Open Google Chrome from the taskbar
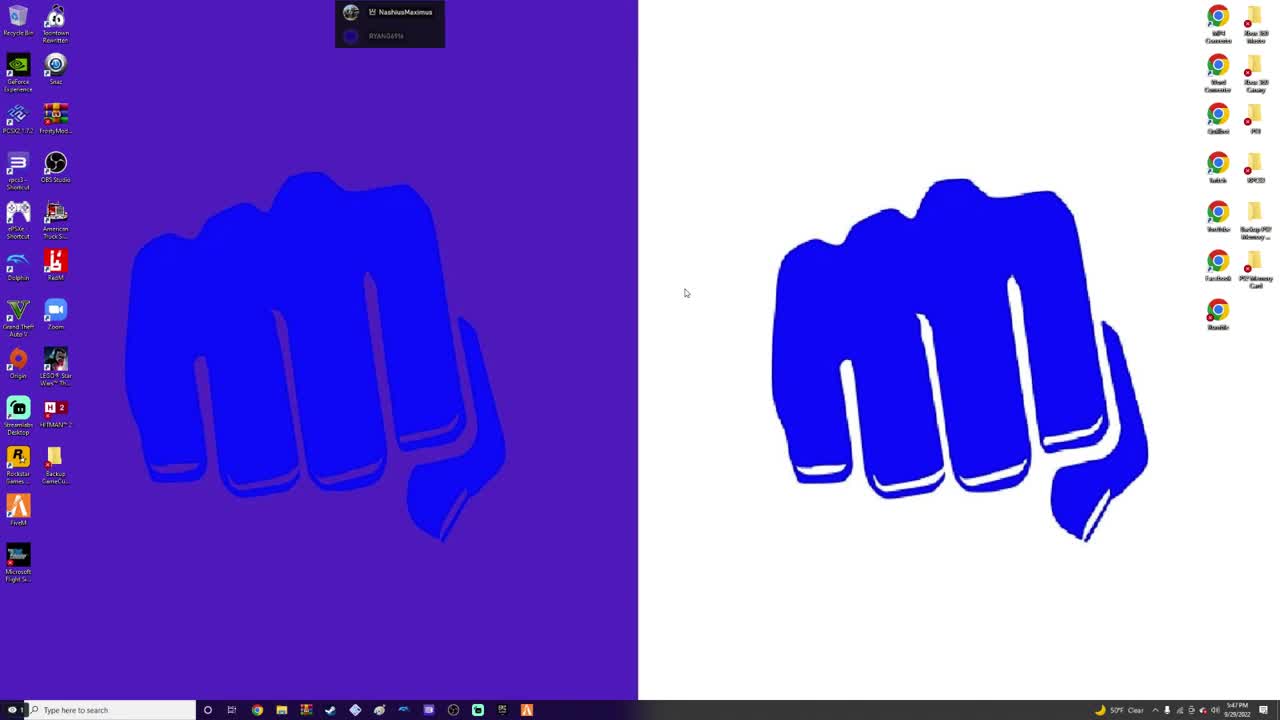This screenshot has height=720, width=1280. click(x=257, y=710)
